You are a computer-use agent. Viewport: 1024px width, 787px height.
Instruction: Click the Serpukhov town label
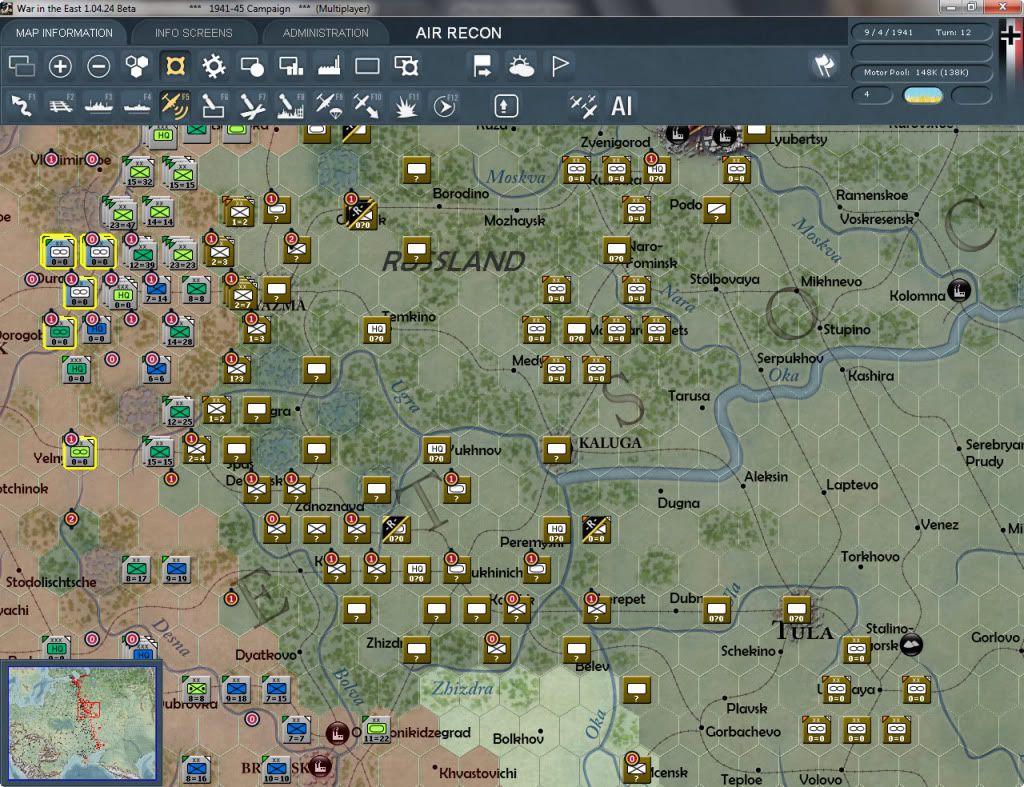790,359
